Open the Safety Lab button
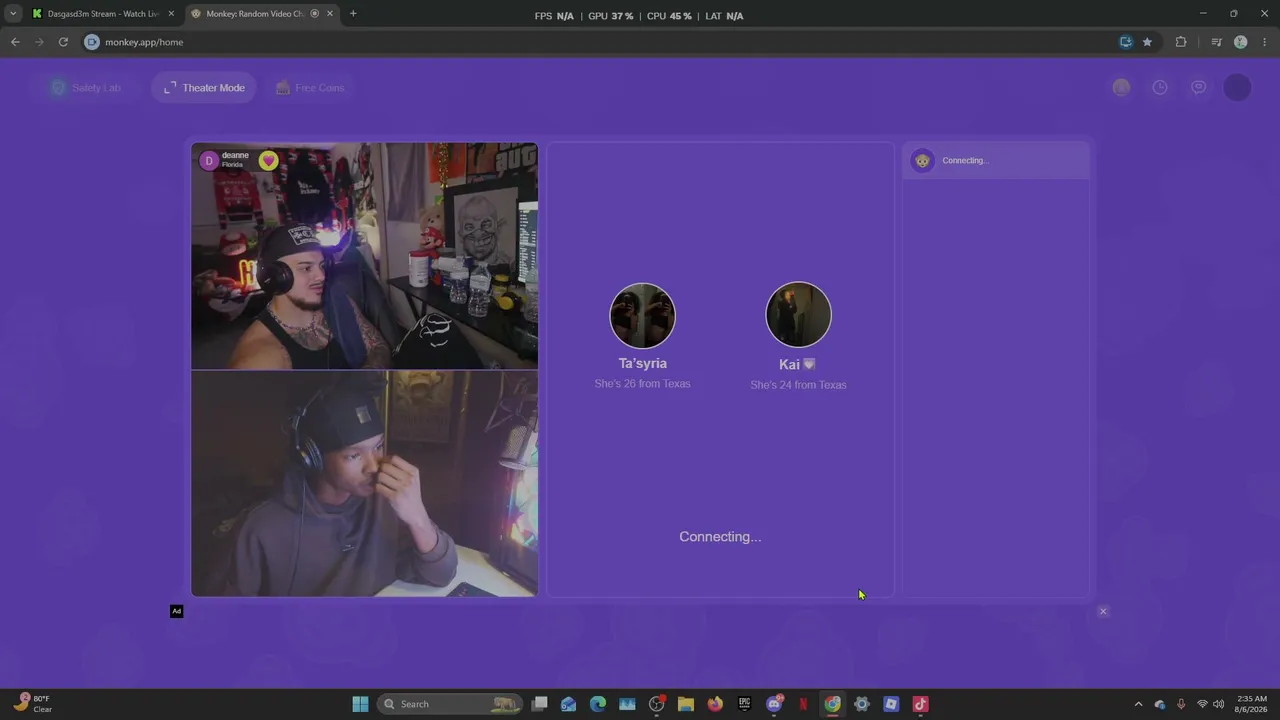 pyautogui.click(x=86, y=88)
